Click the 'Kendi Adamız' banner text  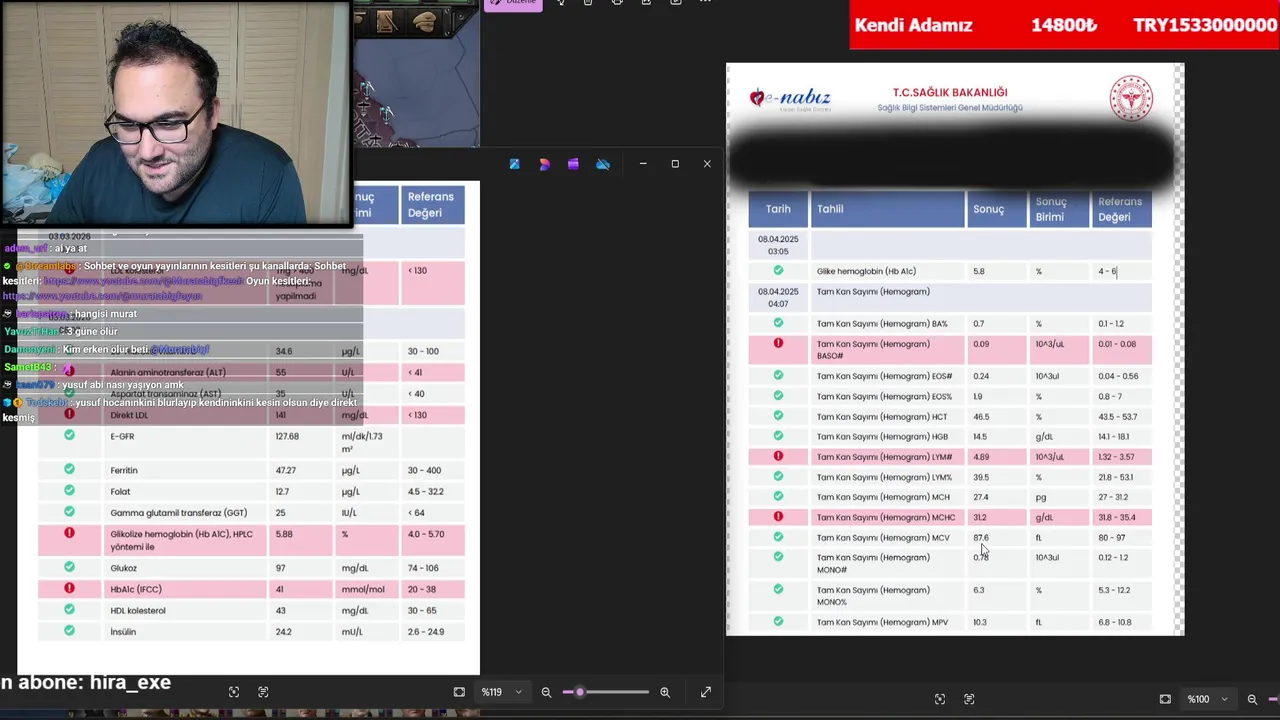[x=913, y=25]
